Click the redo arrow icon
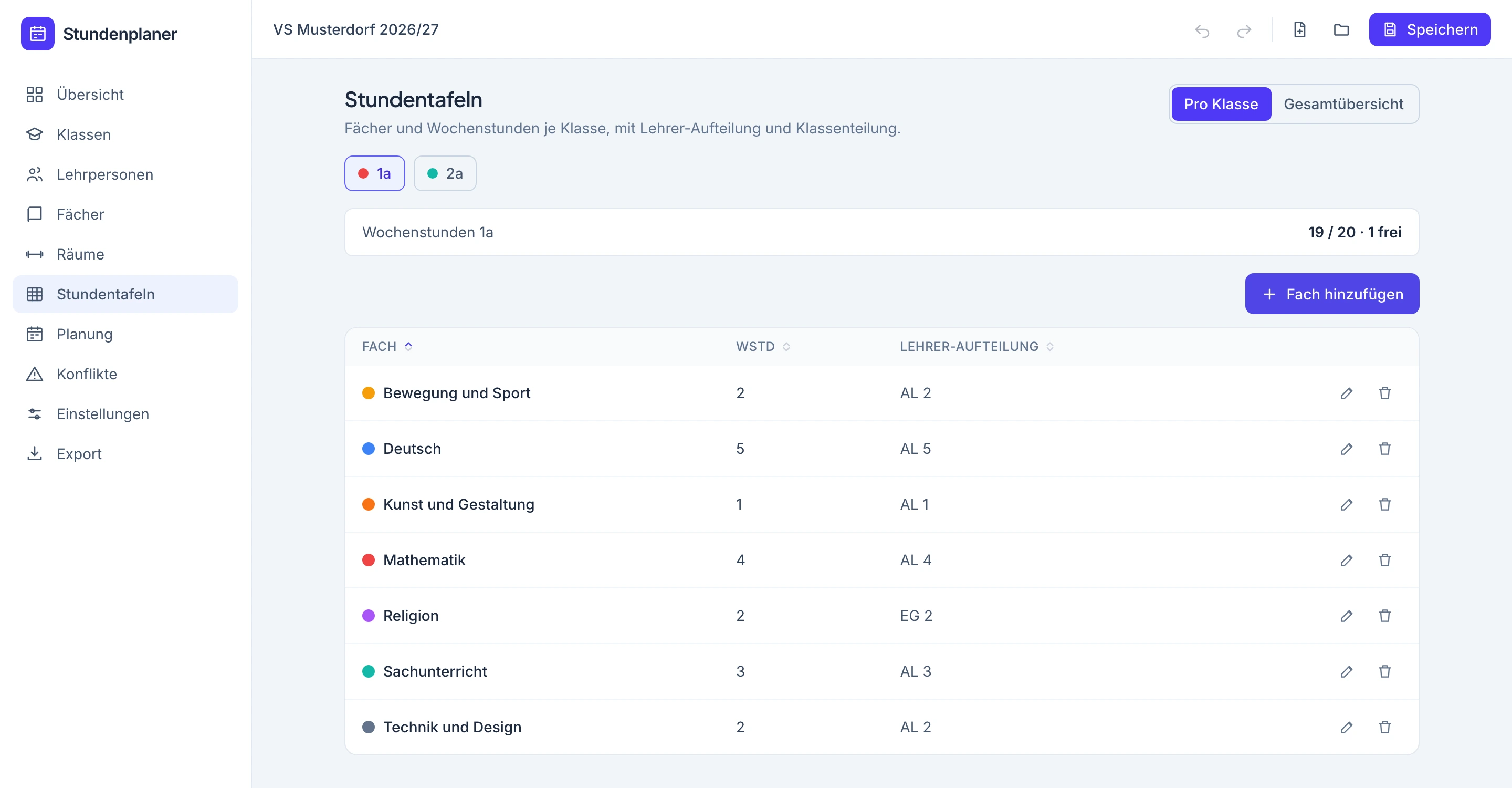1512x788 pixels. click(1244, 30)
